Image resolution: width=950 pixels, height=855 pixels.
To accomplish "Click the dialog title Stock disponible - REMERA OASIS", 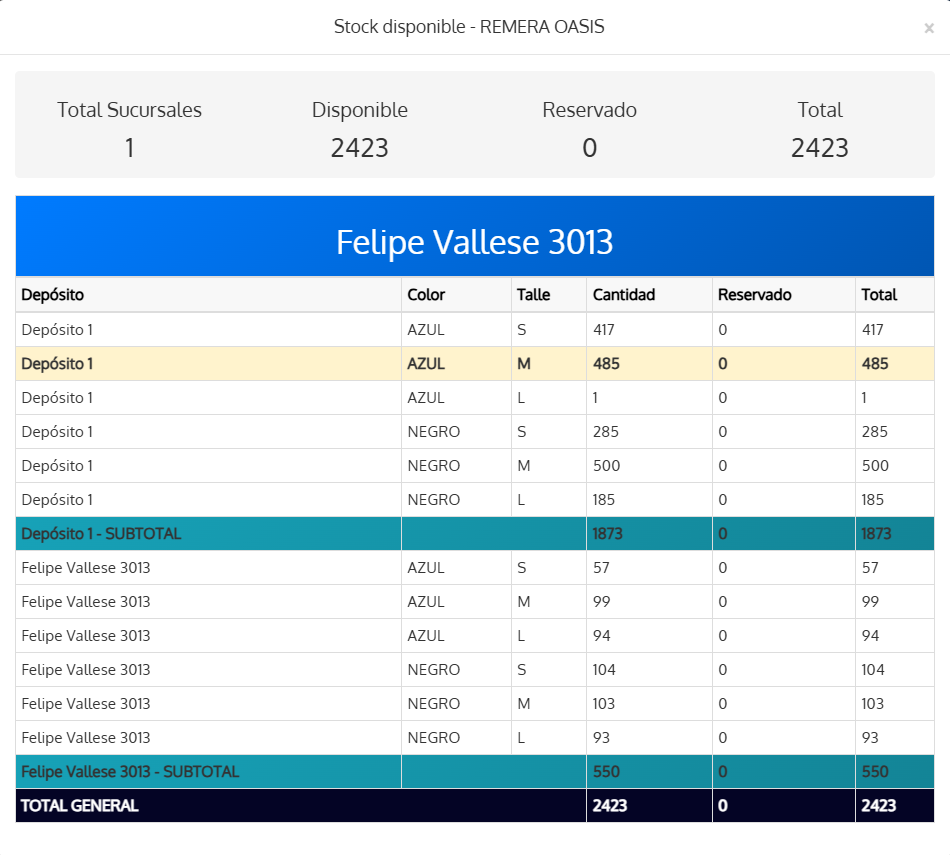I will tap(469, 27).
